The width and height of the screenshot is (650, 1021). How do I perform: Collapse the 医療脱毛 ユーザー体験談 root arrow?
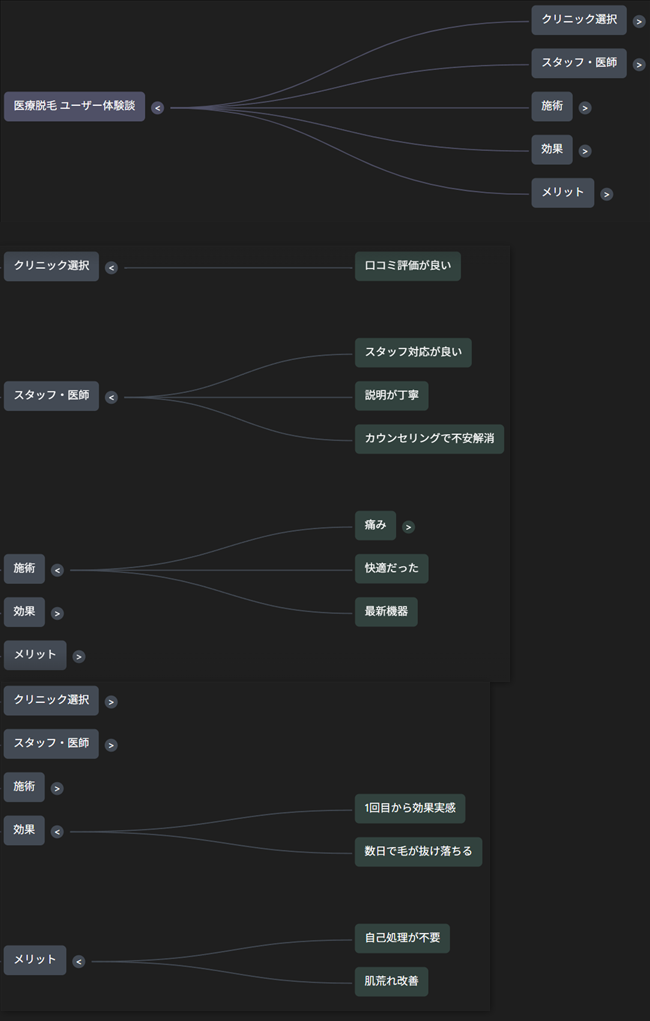pos(157,108)
